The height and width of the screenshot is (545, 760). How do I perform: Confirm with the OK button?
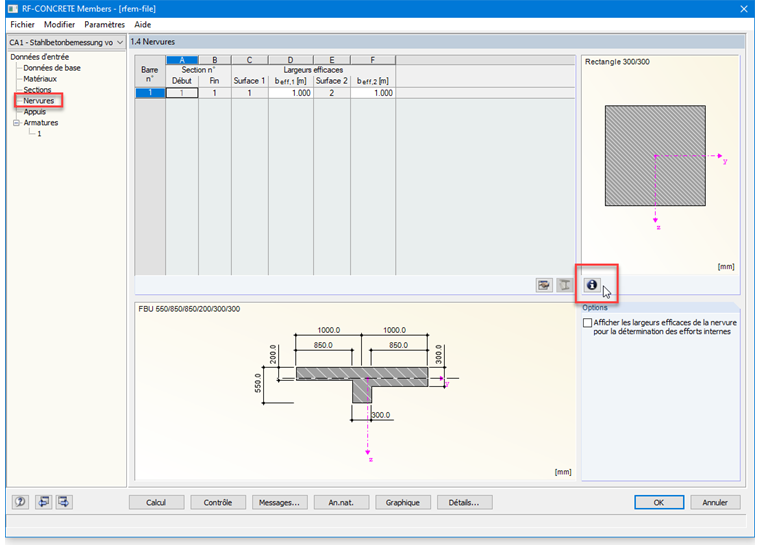[x=659, y=502]
